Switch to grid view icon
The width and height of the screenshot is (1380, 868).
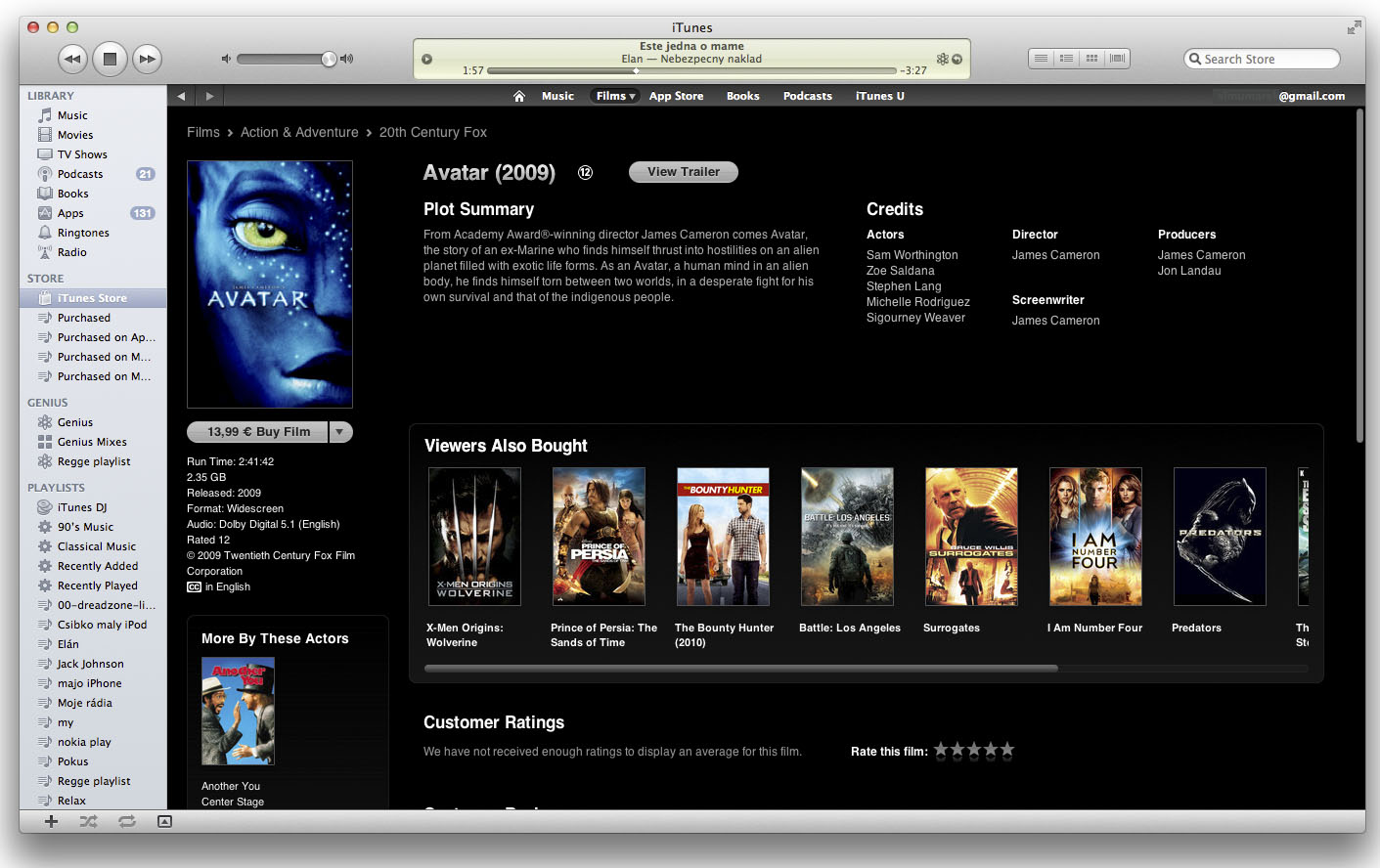(x=1092, y=59)
